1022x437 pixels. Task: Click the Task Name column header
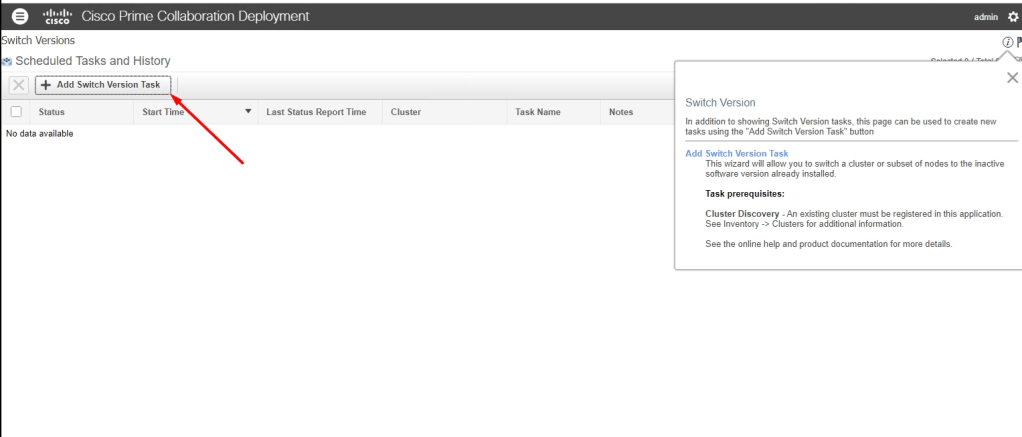pyautogui.click(x=537, y=112)
